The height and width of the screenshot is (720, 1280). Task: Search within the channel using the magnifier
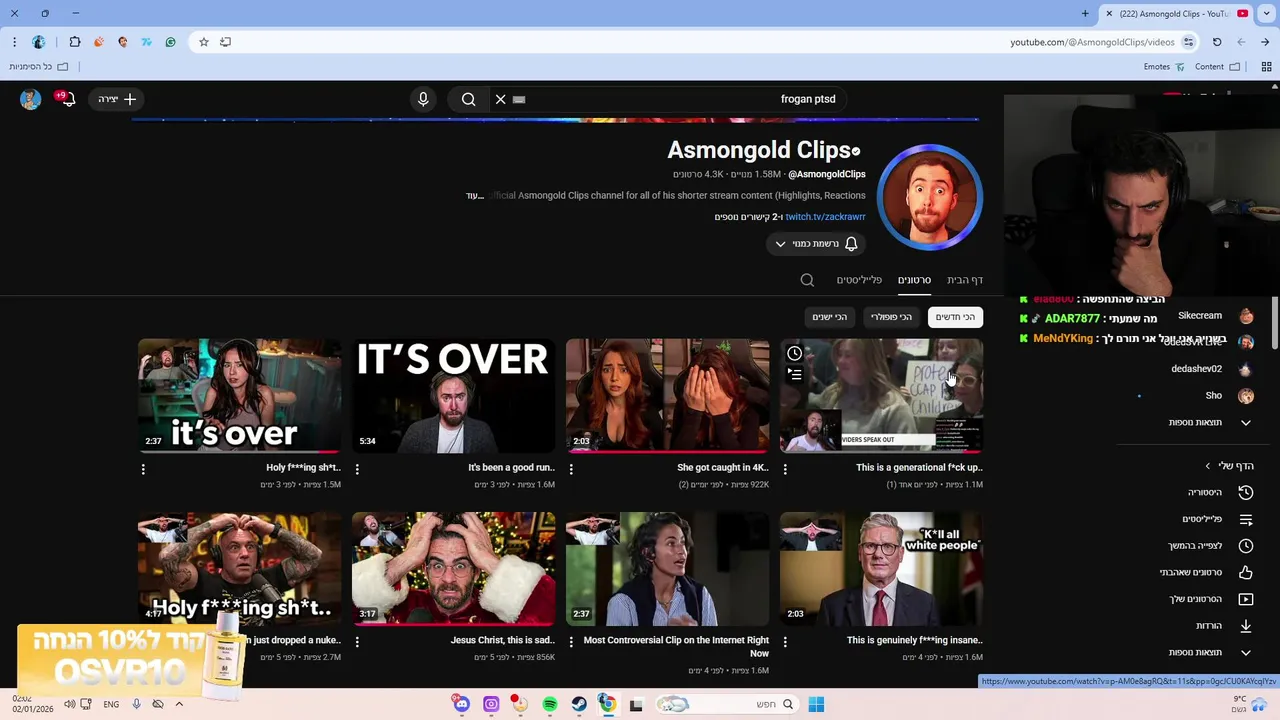point(807,280)
